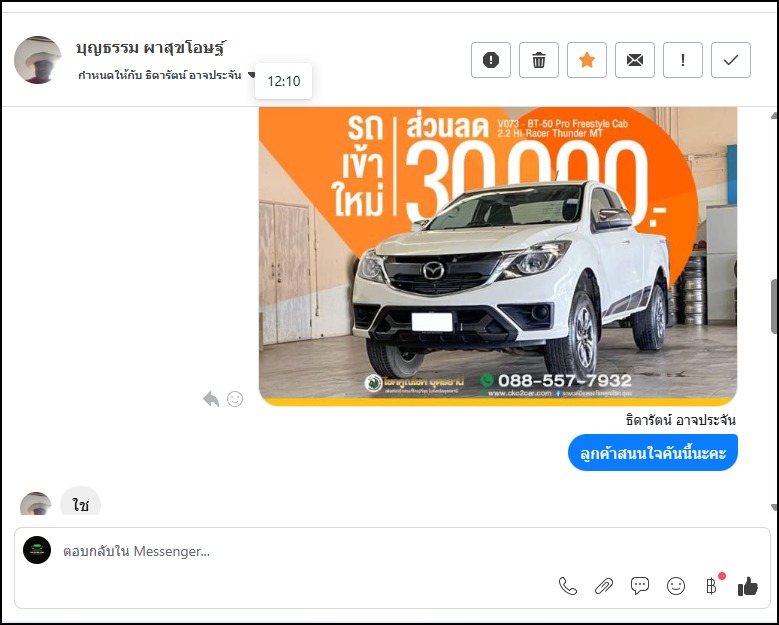Open the emoji picker in reply box

tap(676, 586)
